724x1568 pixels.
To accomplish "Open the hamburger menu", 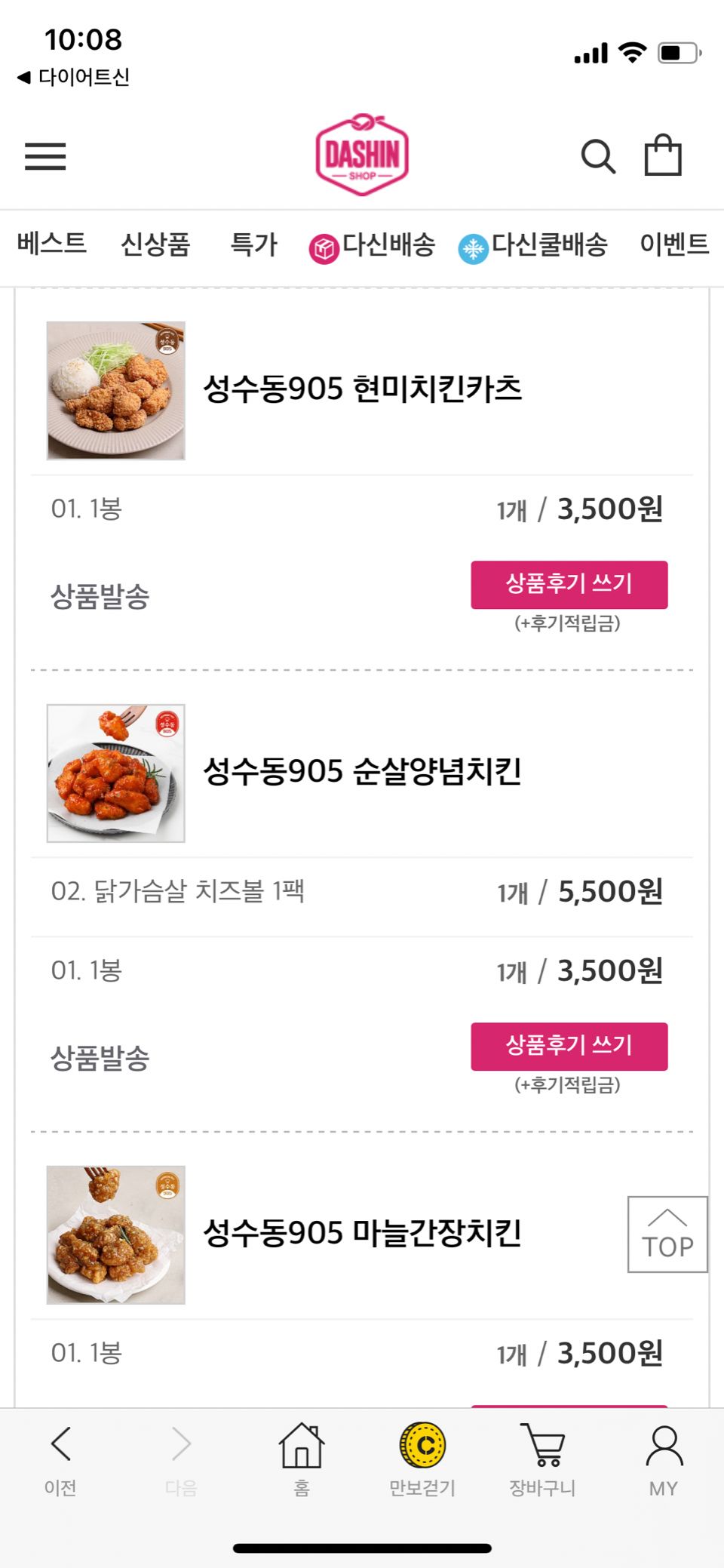I will (x=45, y=156).
